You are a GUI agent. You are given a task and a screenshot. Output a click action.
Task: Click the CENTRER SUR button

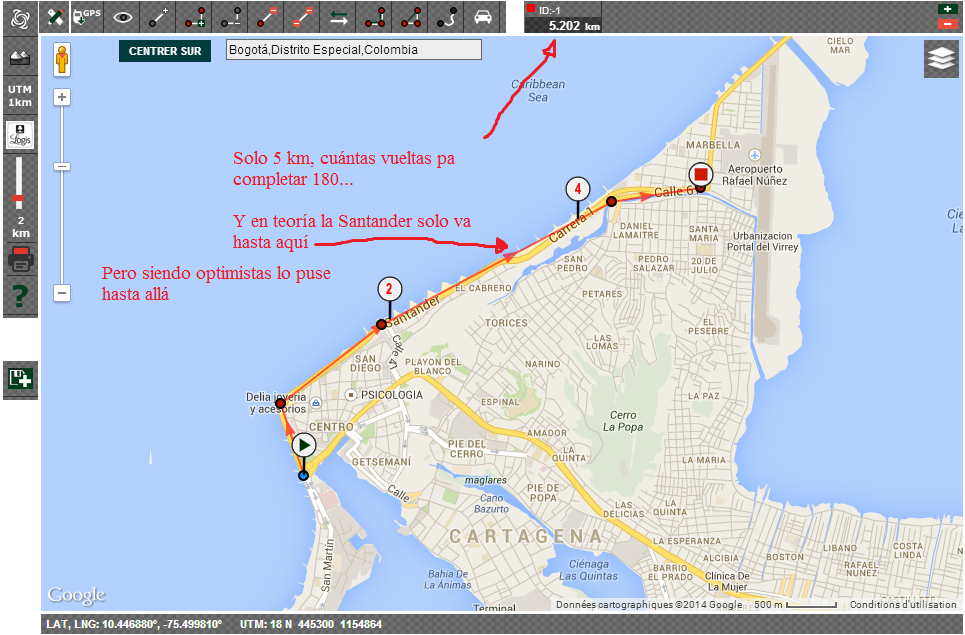pyautogui.click(x=165, y=51)
